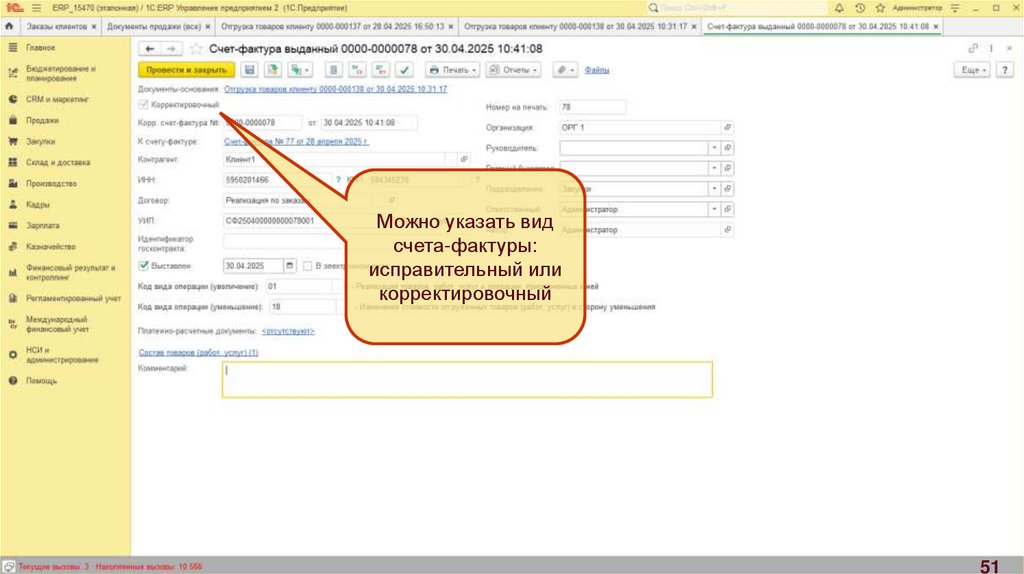Open Казначейство section in sidebar
Viewport: 1024px width, 574px height.
point(50,247)
